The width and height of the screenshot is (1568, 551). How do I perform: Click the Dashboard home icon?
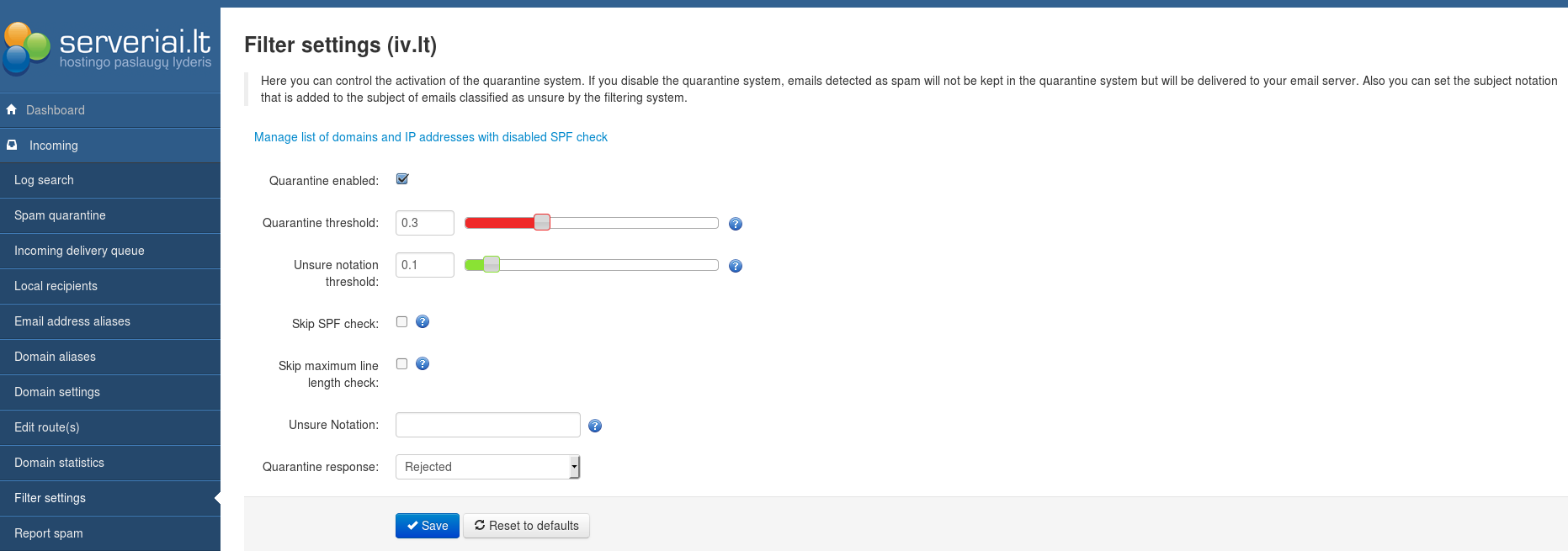coord(12,110)
